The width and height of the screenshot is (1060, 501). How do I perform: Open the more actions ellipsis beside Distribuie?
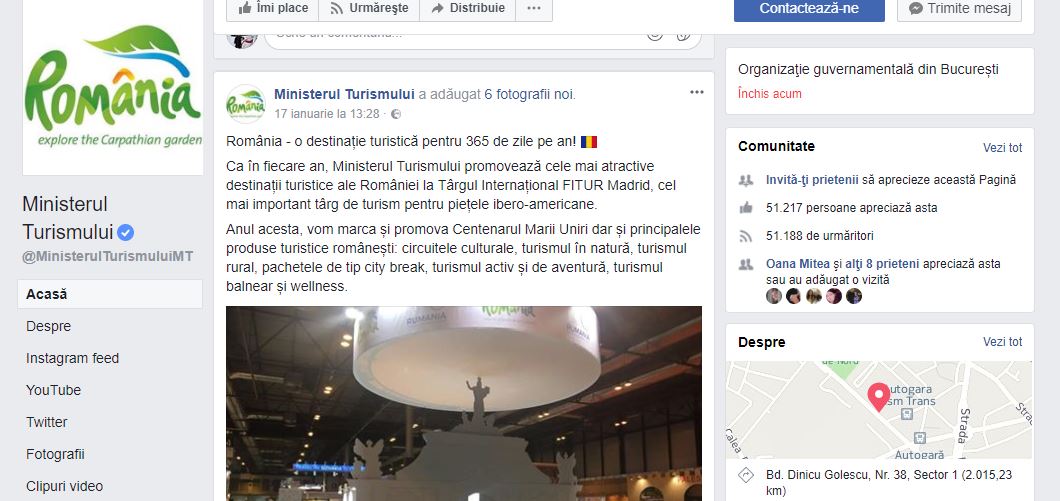coord(534,8)
